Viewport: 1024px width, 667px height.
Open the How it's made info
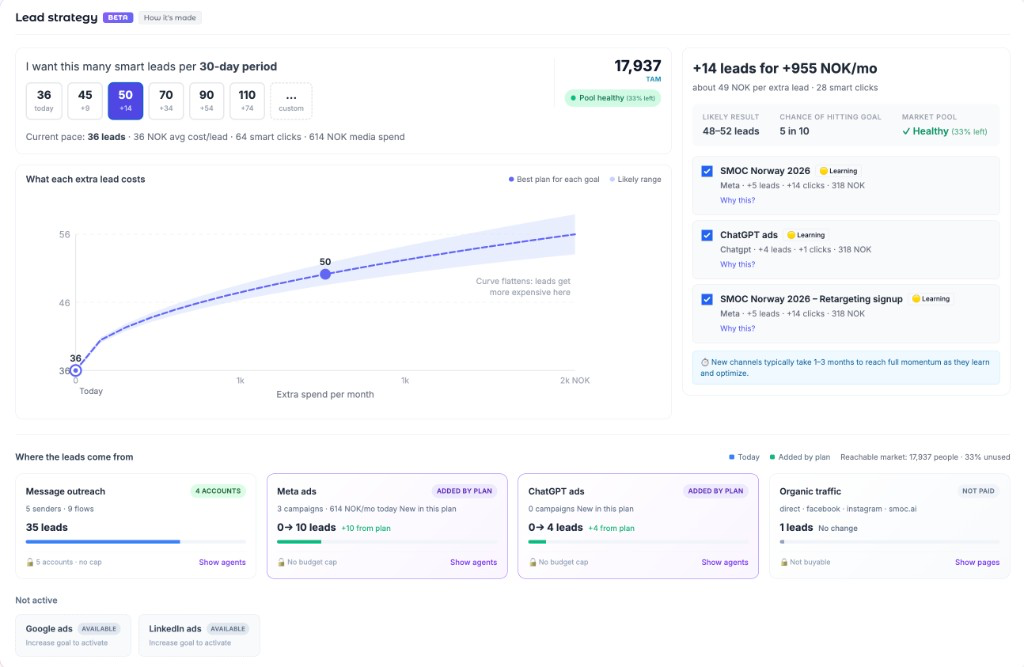[170, 18]
